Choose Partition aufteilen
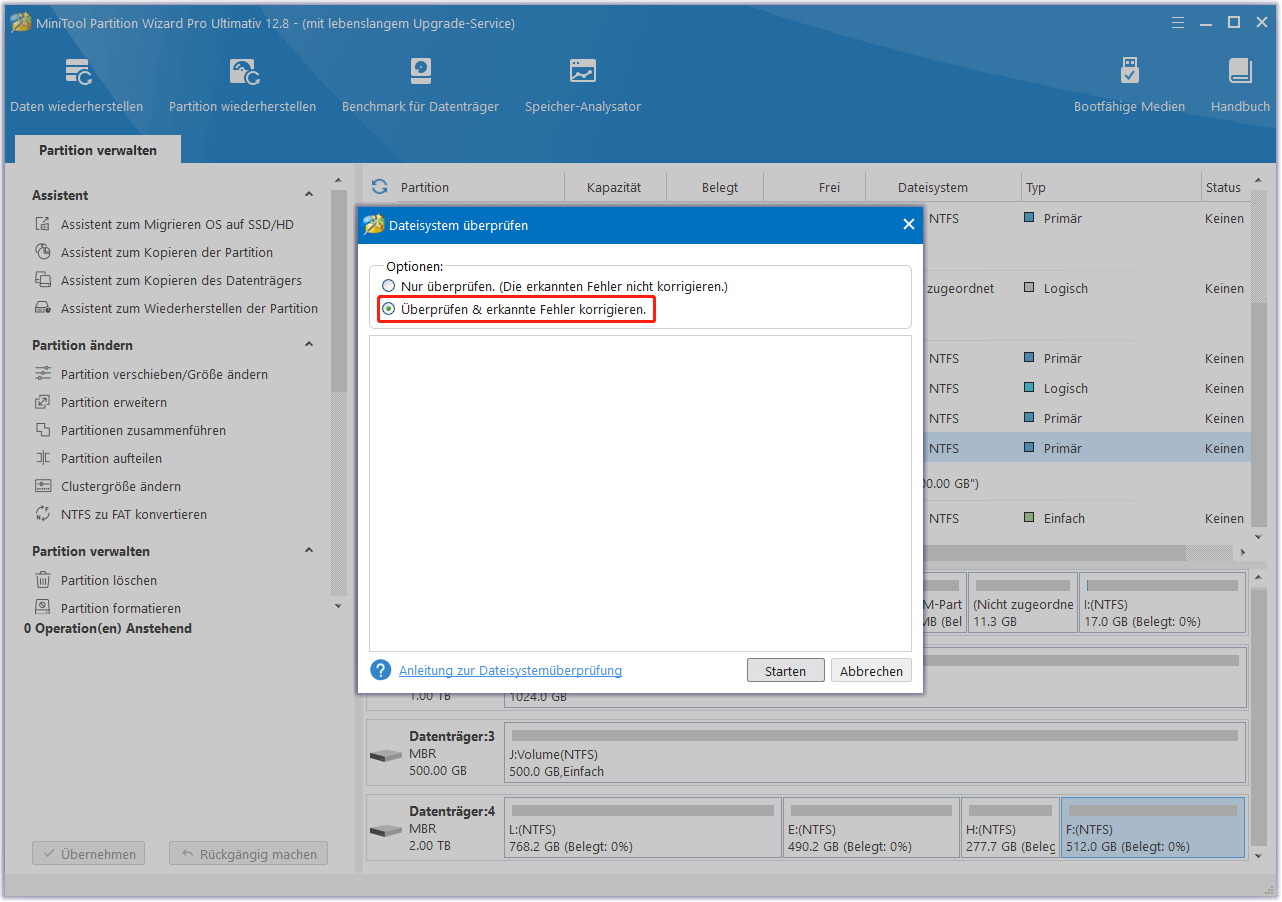The image size is (1282, 902). pyautogui.click(x=111, y=459)
